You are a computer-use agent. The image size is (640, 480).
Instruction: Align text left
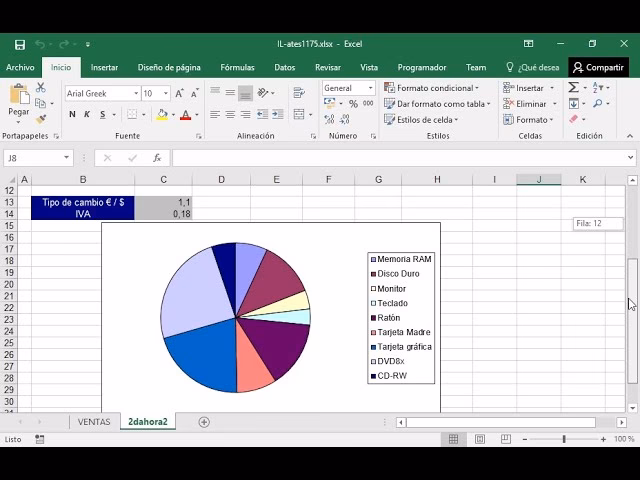pyautogui.click(x=215, y=115)
